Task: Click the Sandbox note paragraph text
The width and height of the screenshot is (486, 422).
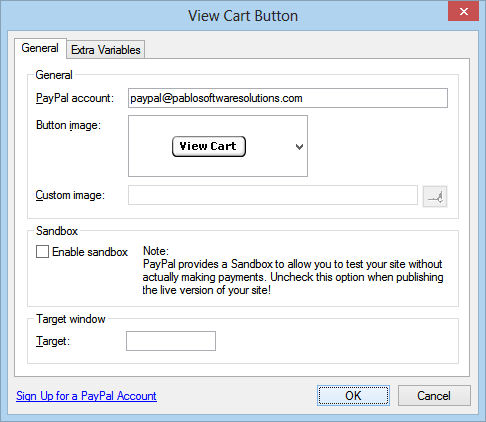Action: pyautogui.click(x=293, y=271)
